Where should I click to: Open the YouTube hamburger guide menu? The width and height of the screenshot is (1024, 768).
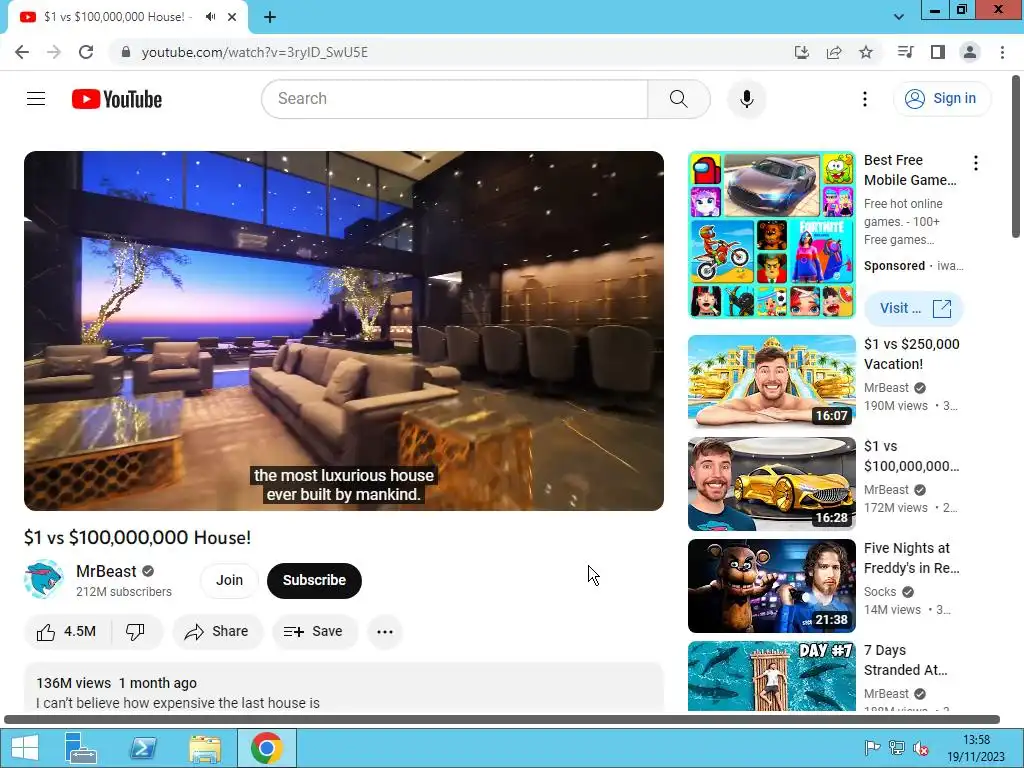(x=36, y=99)
